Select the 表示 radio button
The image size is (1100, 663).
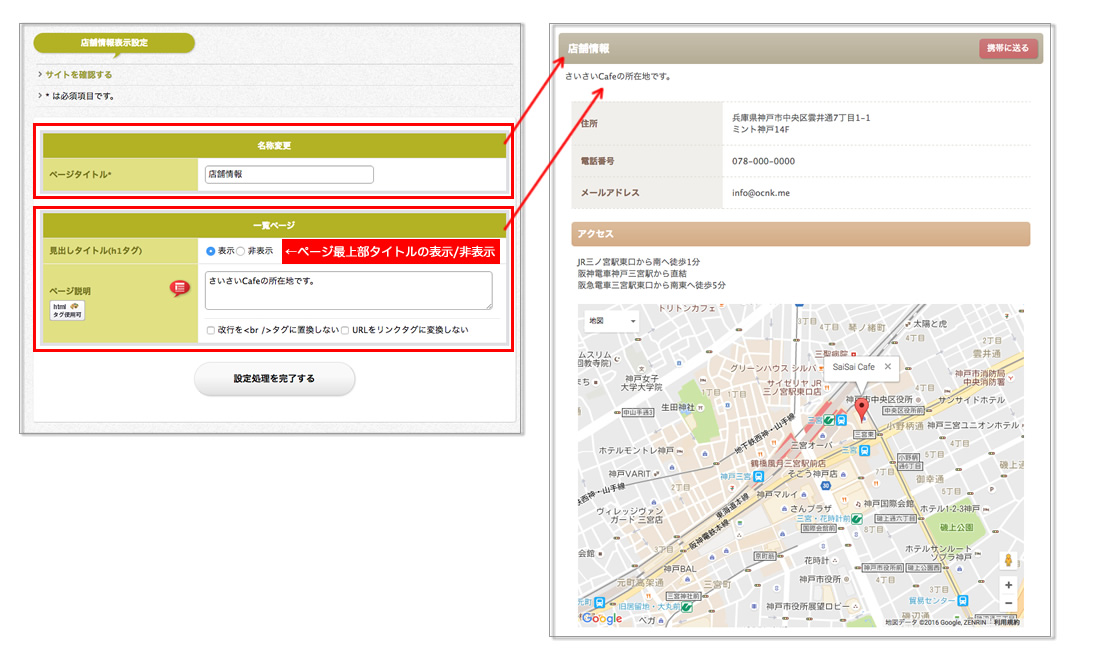click(210, 251)
